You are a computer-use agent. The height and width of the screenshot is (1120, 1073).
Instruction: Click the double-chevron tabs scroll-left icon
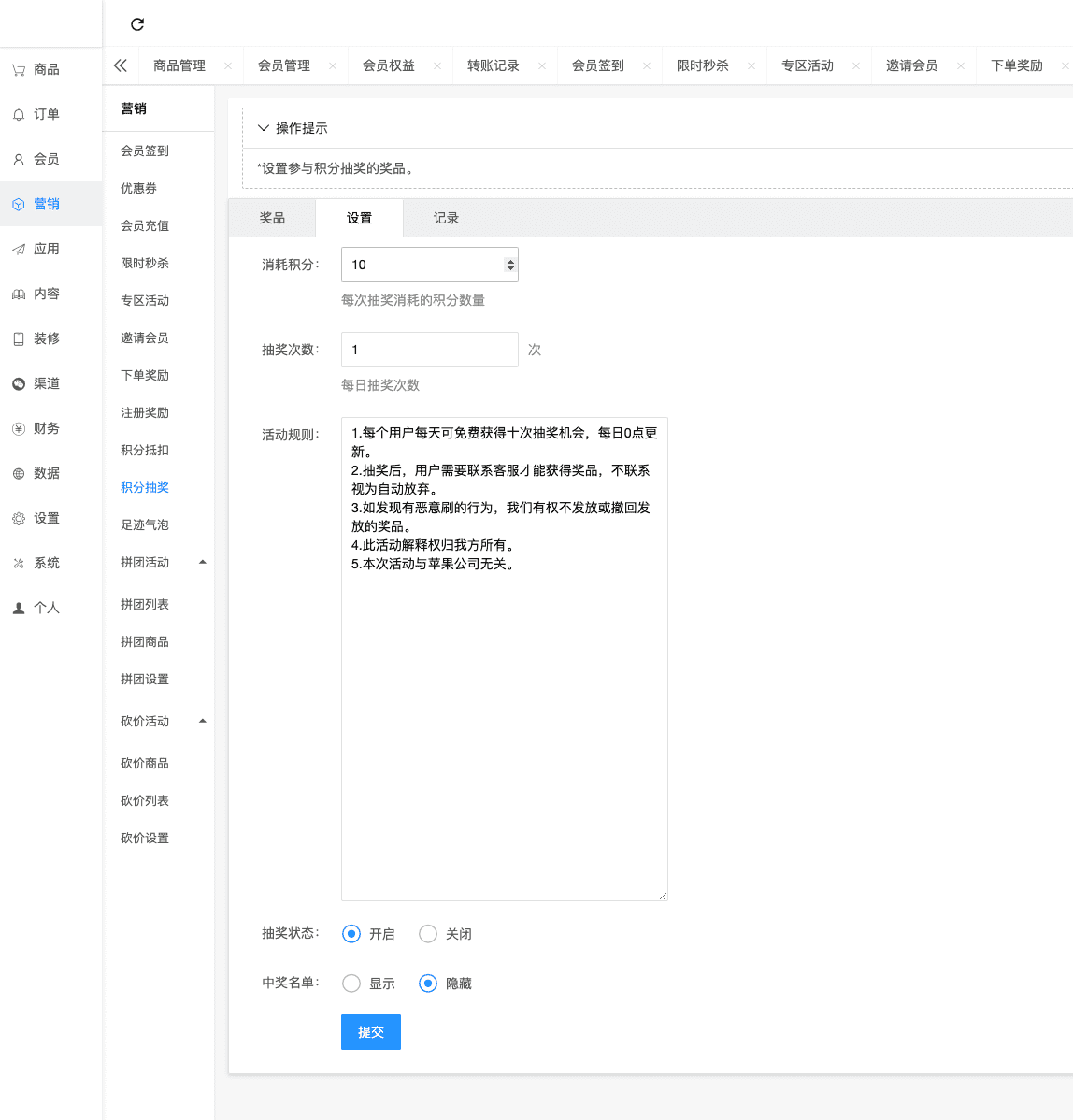coord(120,65)
